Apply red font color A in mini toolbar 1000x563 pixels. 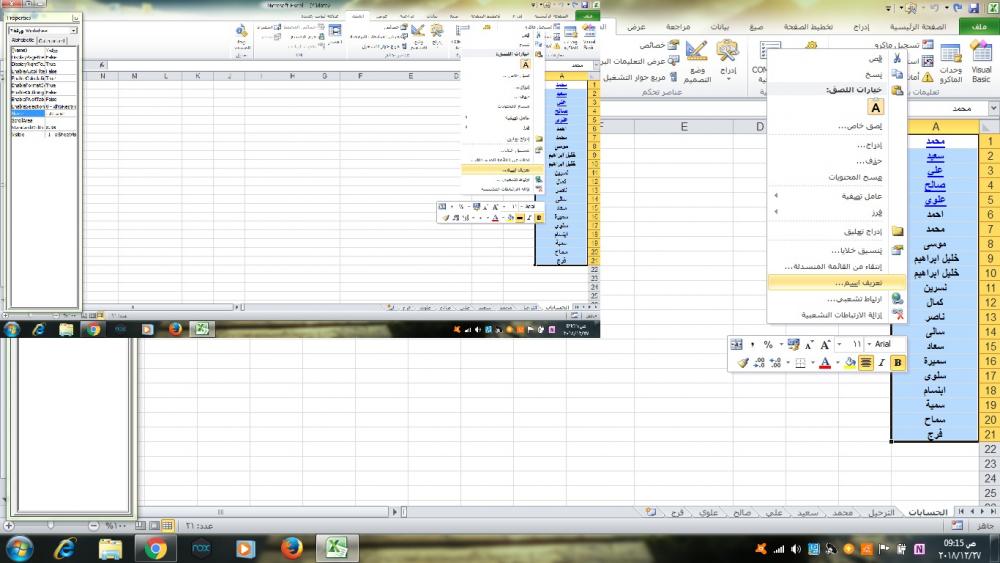[825, 362]
